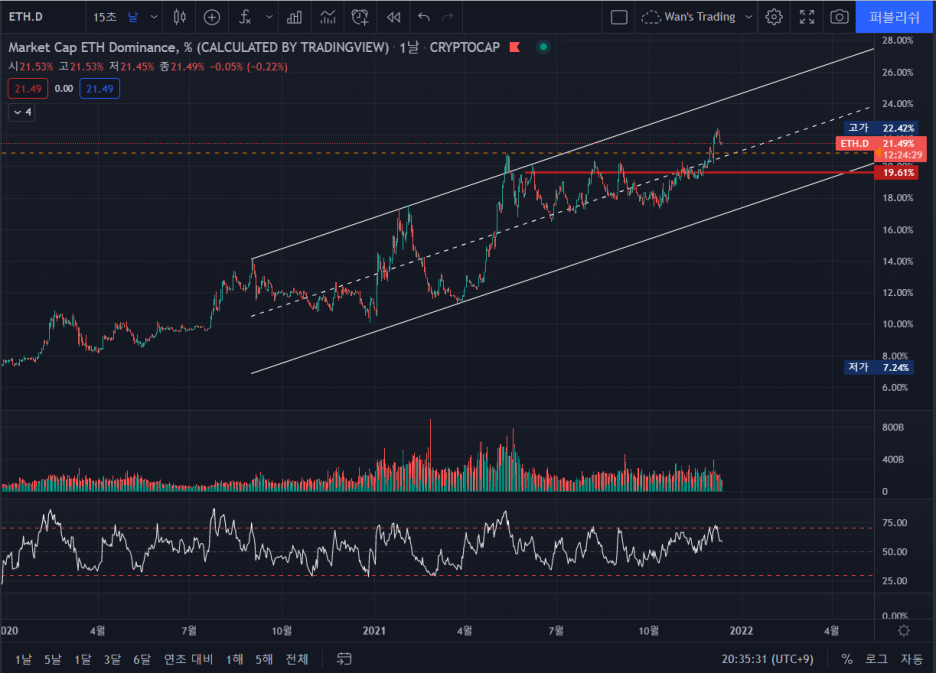Expand the time interval dropdown
The width and height of the screenshot is (936, 673).
[154, 17]
